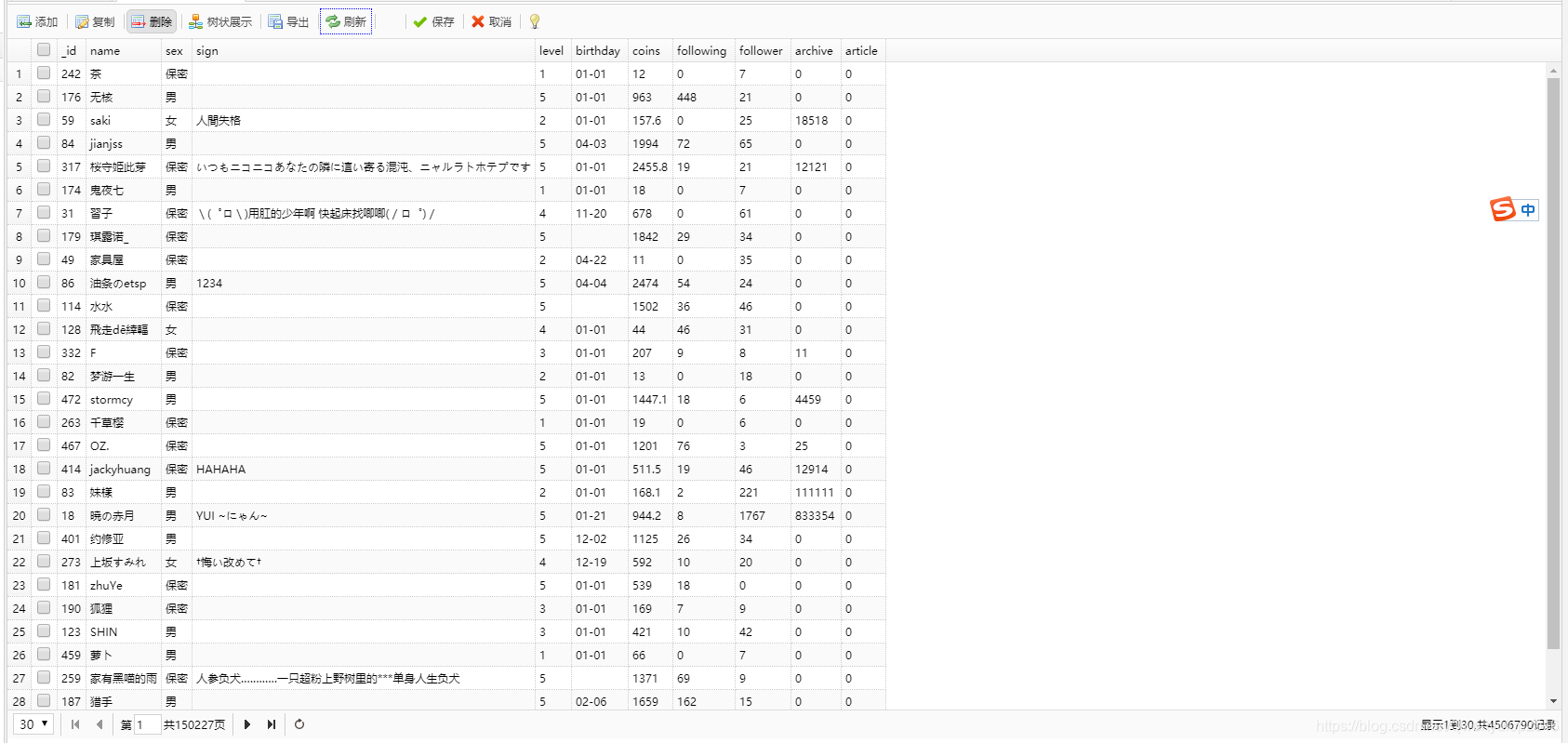Image resolution: width=1568 pixels, height=743 pixels.
Task: Jump to the last page icon
Action: coord(272,724)
